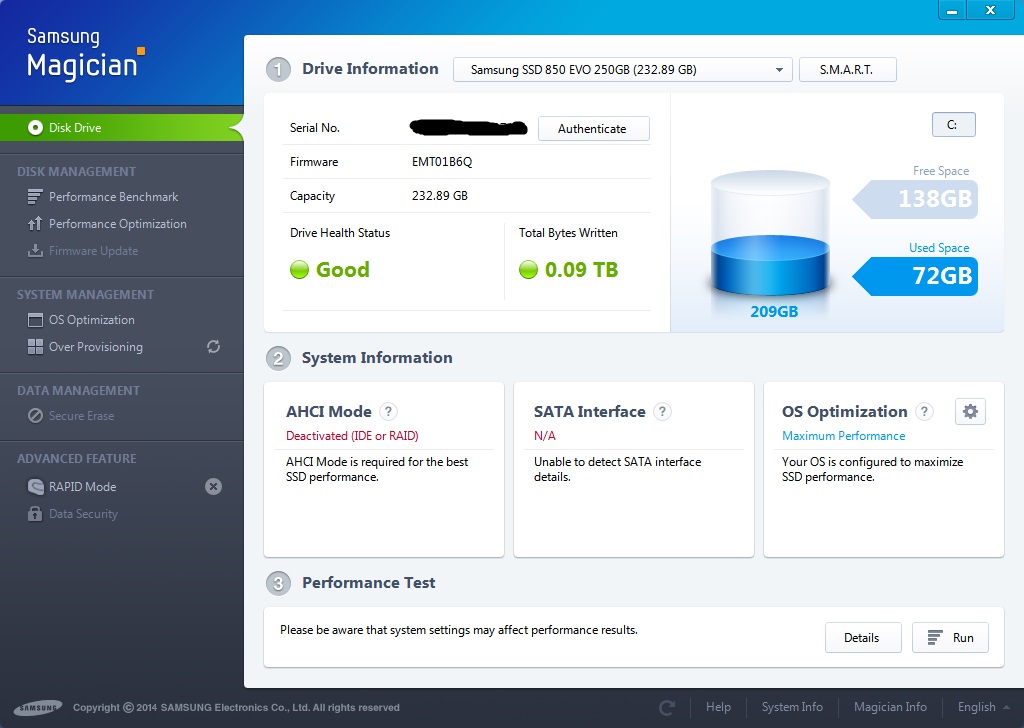The image size is (1024, 728).
Task: Select Disk Drive in sidebar
Action: click(121, 127)
